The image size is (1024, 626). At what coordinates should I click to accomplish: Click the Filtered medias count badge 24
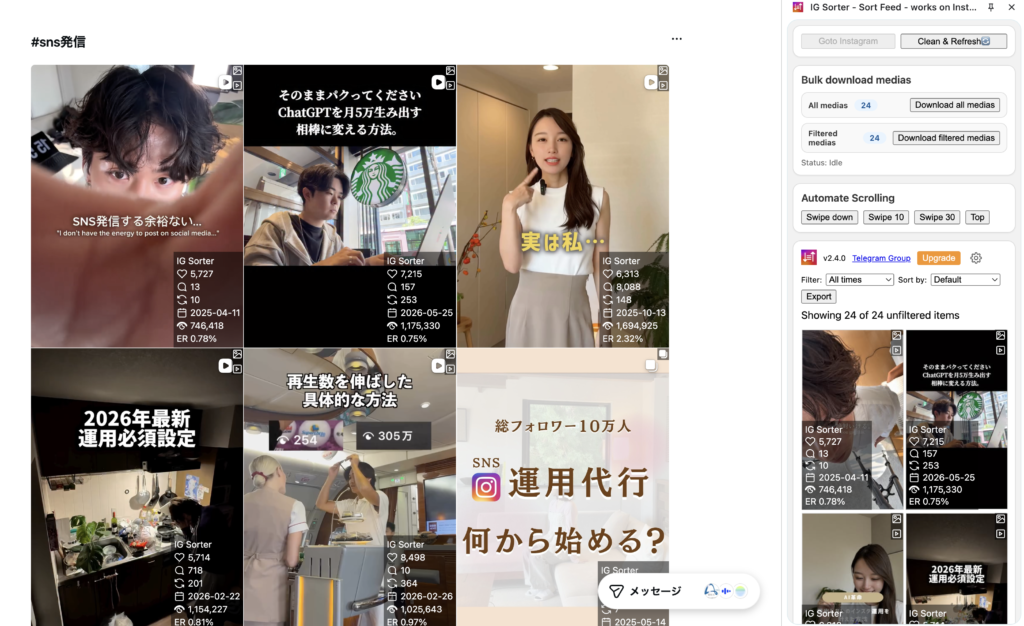(x=874, y=138)
